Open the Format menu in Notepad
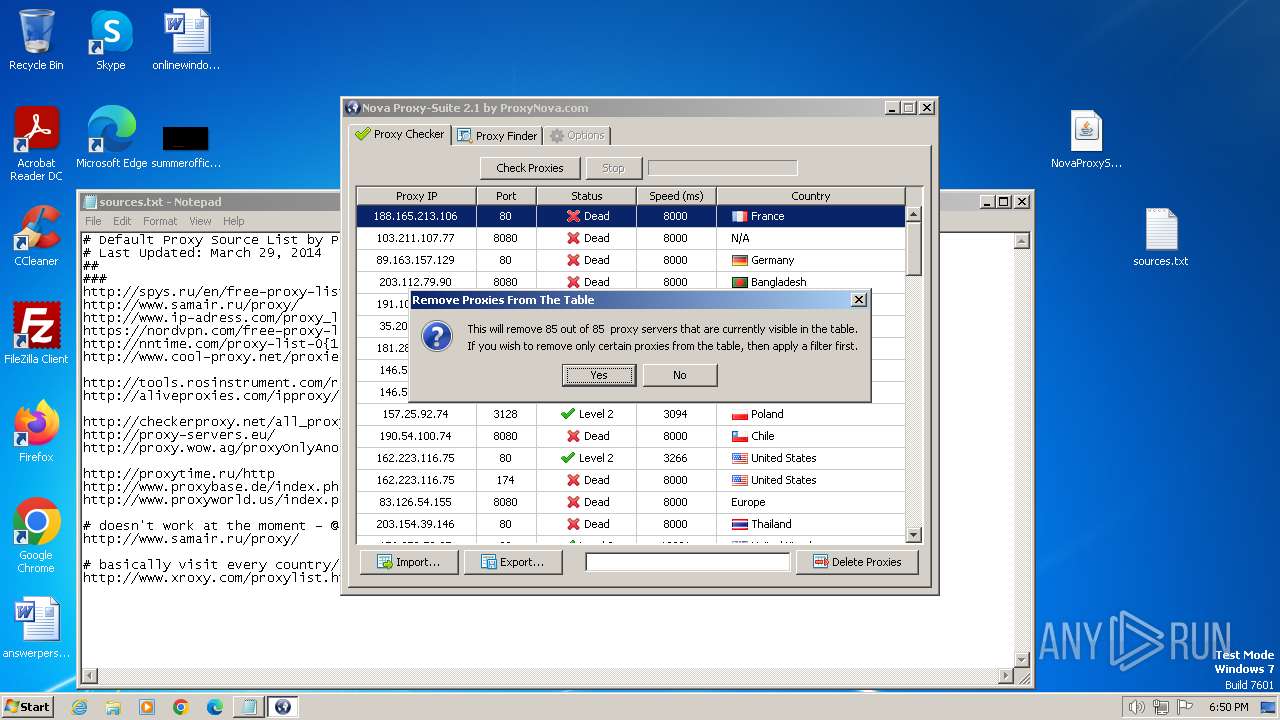Image resolution: width=1280 pixels, height=720 pixels. pyautogui.click(x=160, y=221)
